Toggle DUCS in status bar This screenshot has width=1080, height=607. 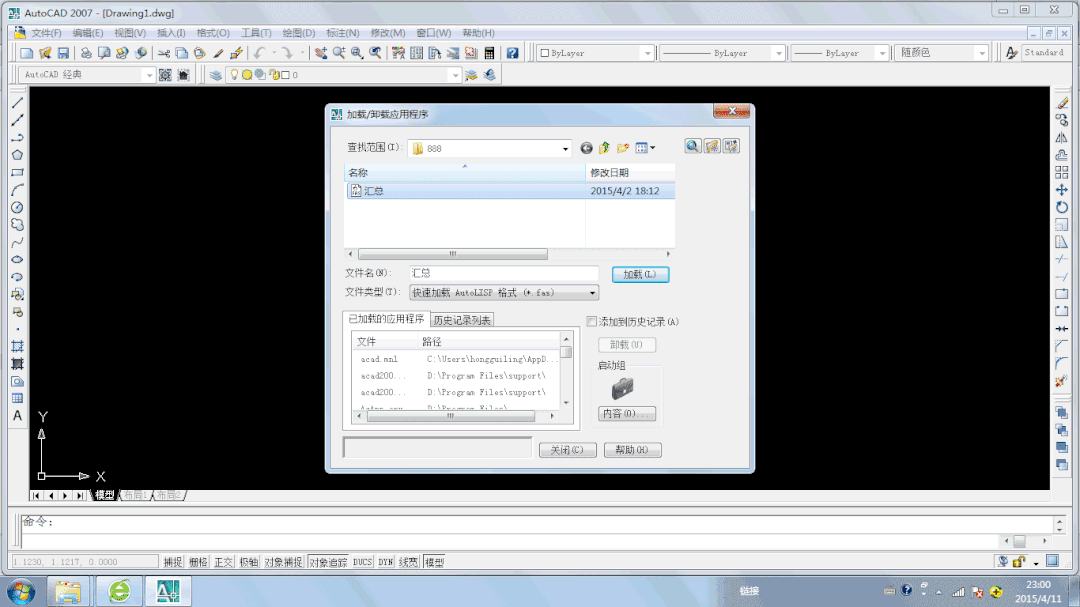[x=362, y=562]
